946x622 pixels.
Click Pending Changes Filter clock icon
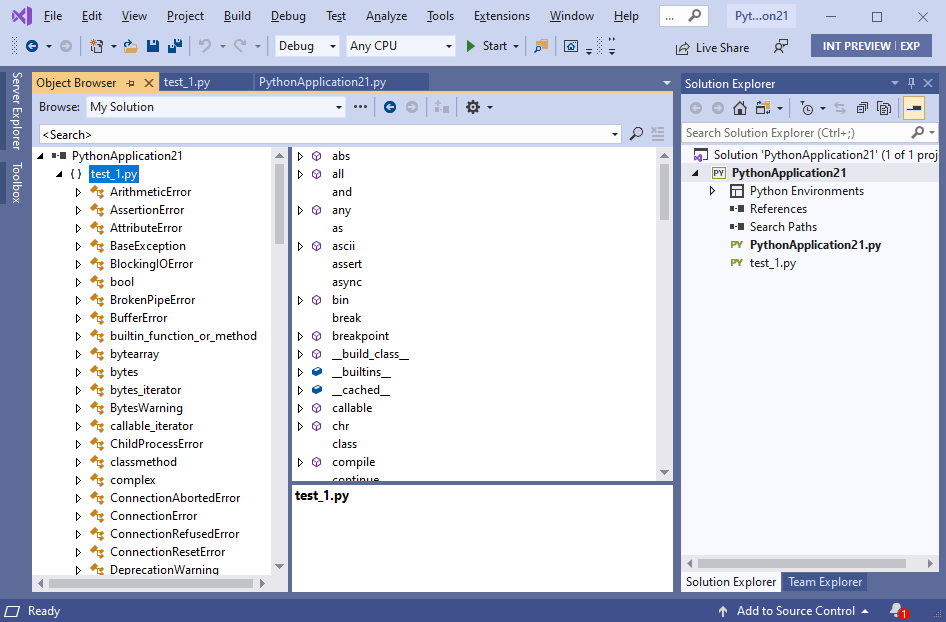coord(807,108)
